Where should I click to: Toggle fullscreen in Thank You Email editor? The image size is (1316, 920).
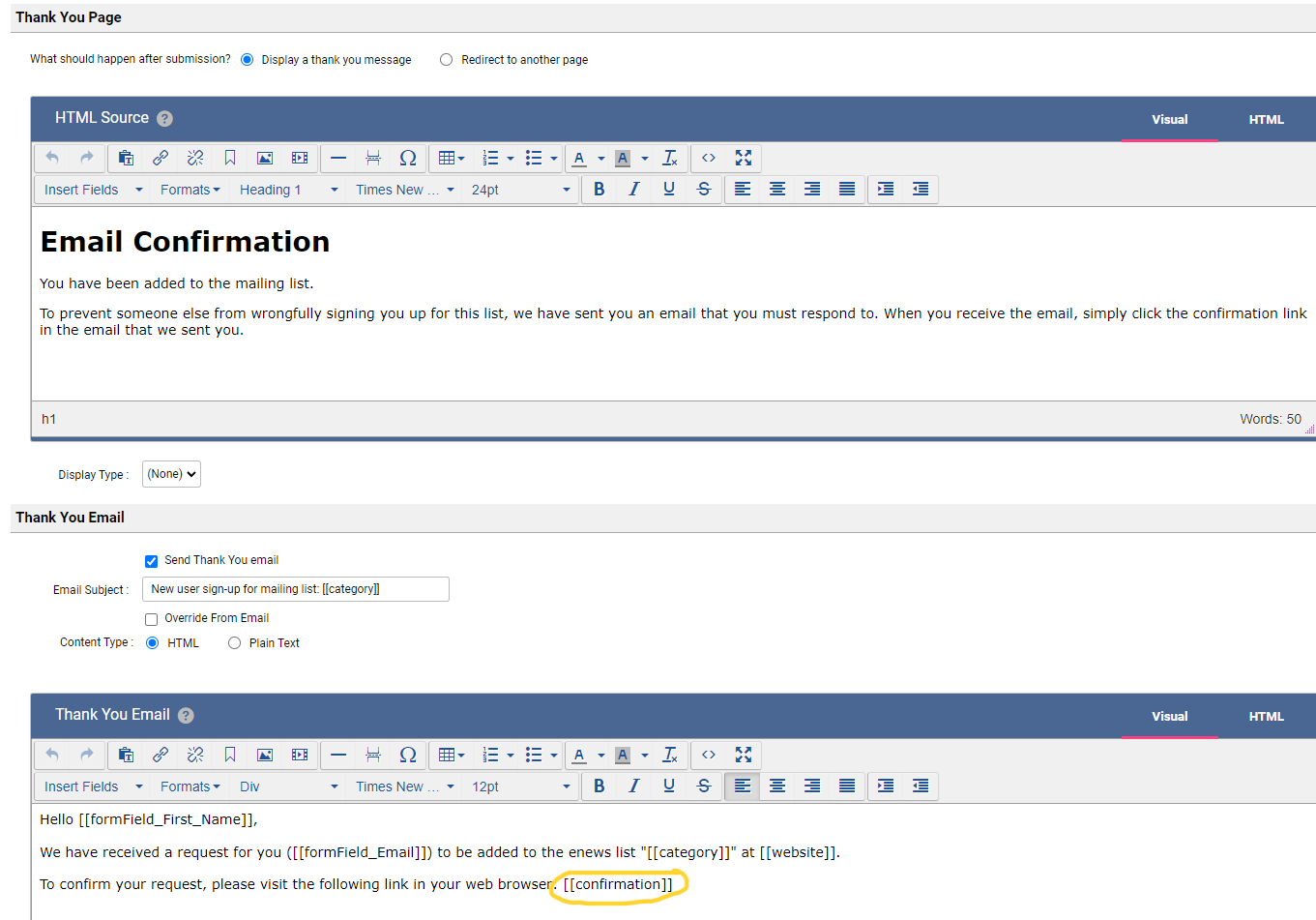point(743,755)
